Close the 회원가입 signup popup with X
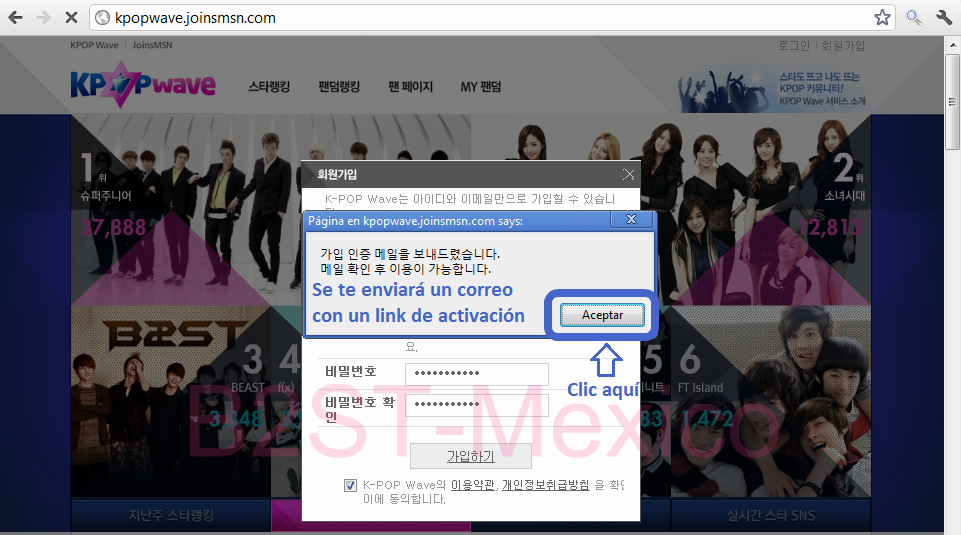 (628, 175)
